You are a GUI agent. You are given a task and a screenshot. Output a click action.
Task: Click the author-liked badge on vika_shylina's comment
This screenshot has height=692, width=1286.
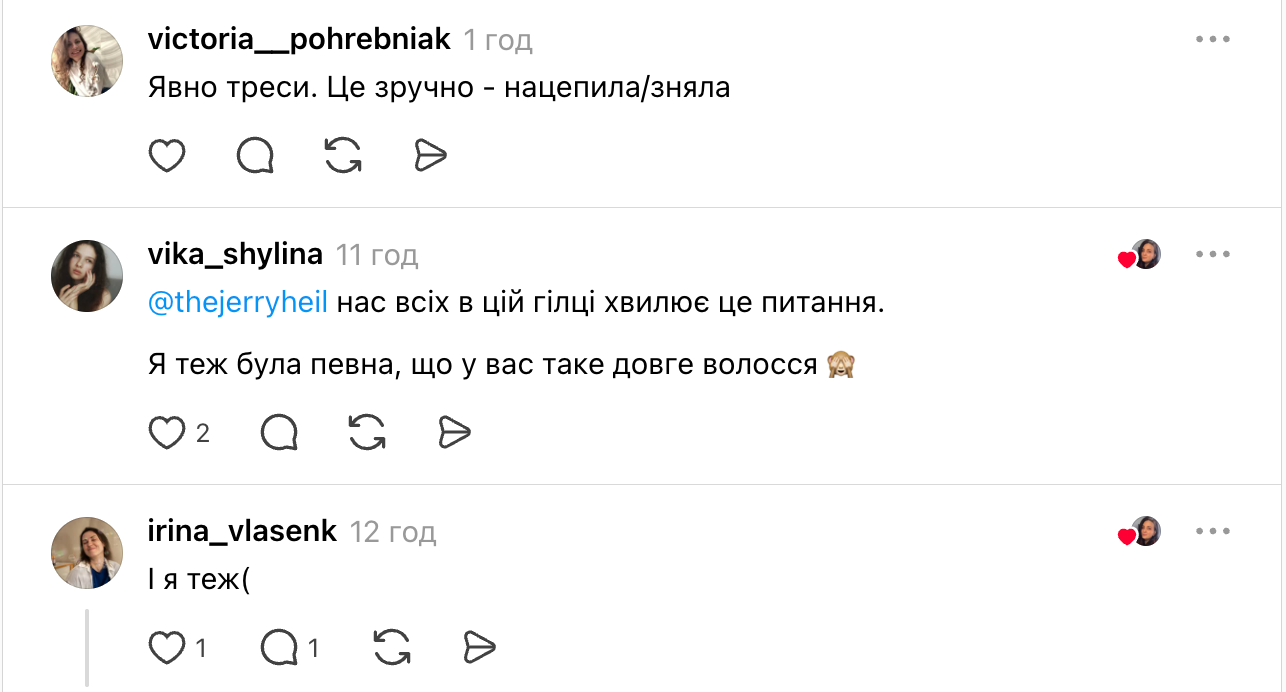pos(1140,256)
